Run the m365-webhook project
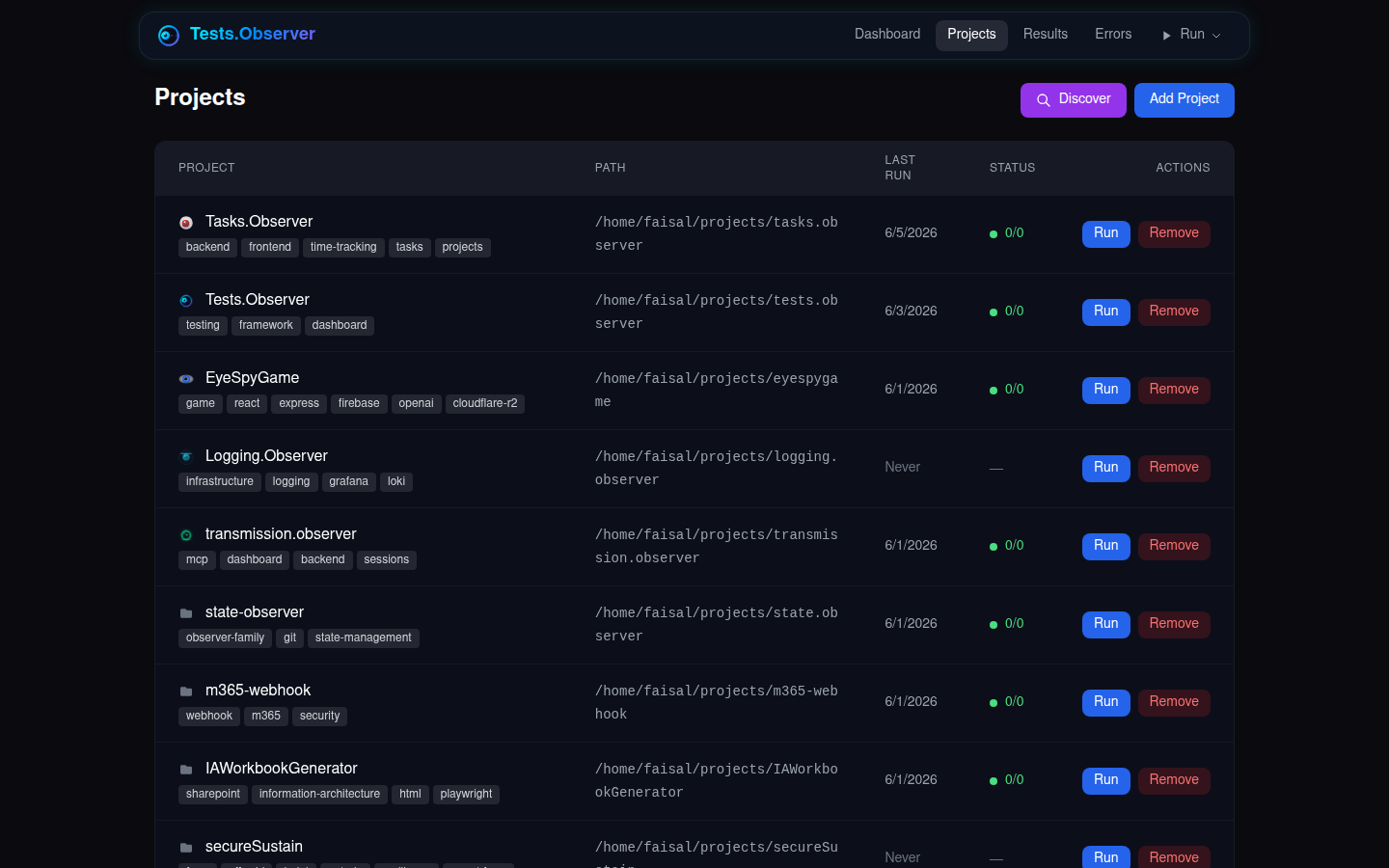This screenshot has width=1389, height=868. click(1106, 702)
